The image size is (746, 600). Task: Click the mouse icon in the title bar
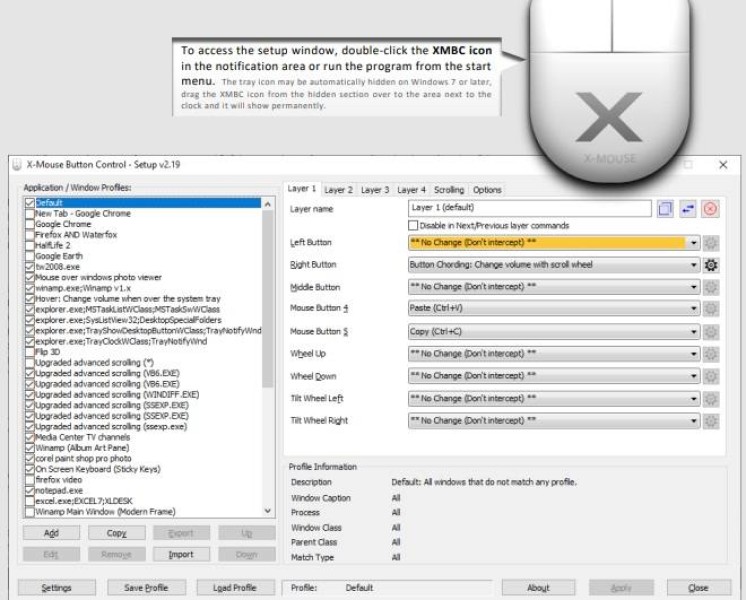coord(17,165)
